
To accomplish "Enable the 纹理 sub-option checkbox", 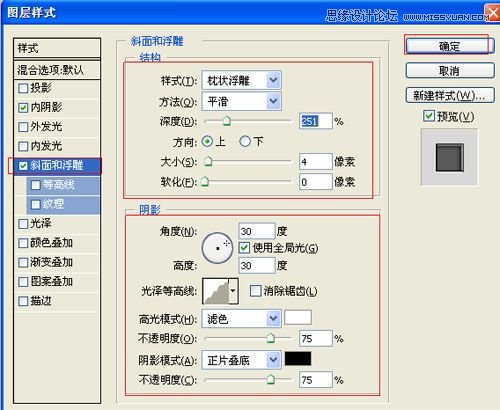I will [x=36, y=204].
